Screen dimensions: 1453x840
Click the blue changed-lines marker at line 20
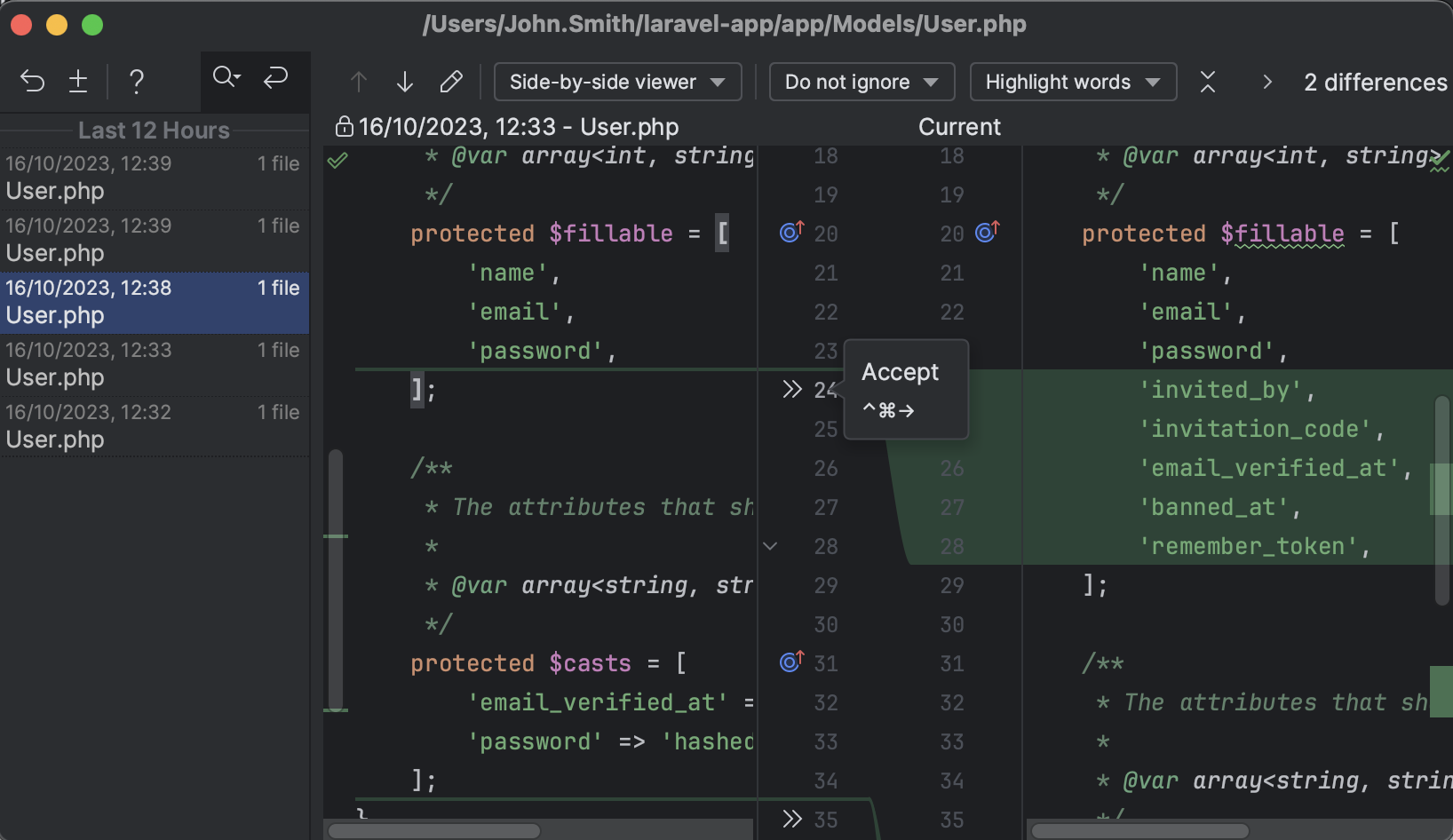click(790, 233)
